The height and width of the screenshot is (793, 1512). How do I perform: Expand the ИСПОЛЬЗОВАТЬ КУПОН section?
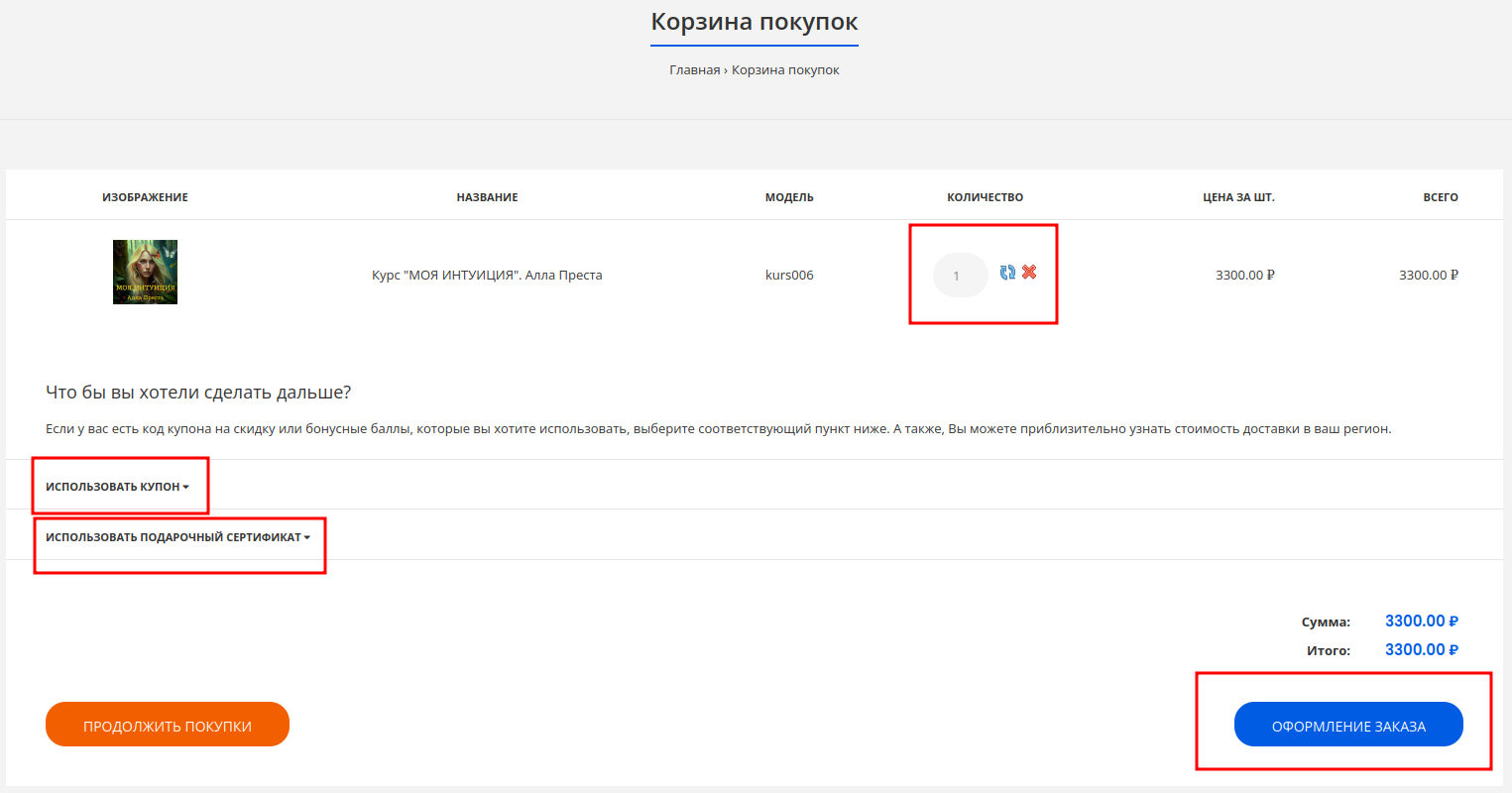pyautogui.click(x=117, y=487)
